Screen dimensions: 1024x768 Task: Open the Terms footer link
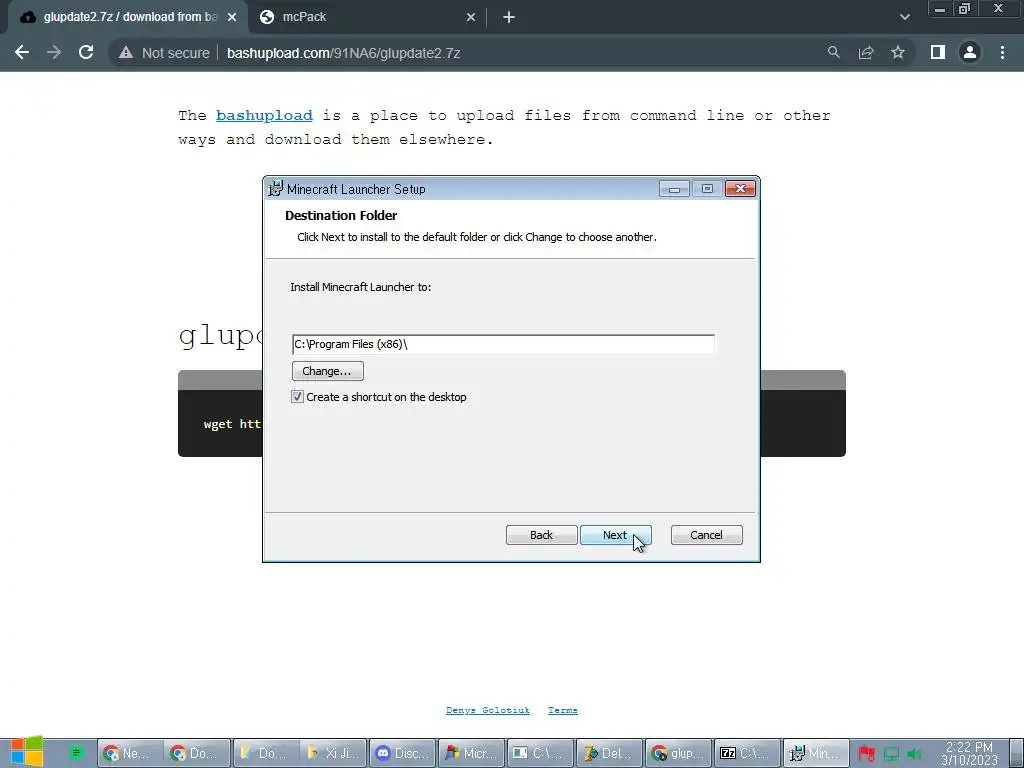(562, 711)
